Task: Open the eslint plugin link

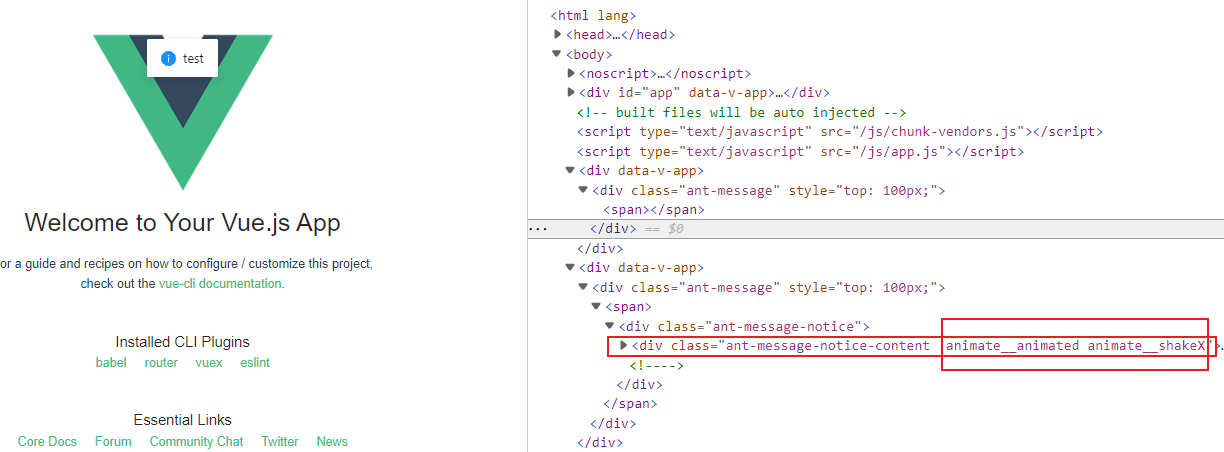Action: pyautogui.click(x=255, y=363)
